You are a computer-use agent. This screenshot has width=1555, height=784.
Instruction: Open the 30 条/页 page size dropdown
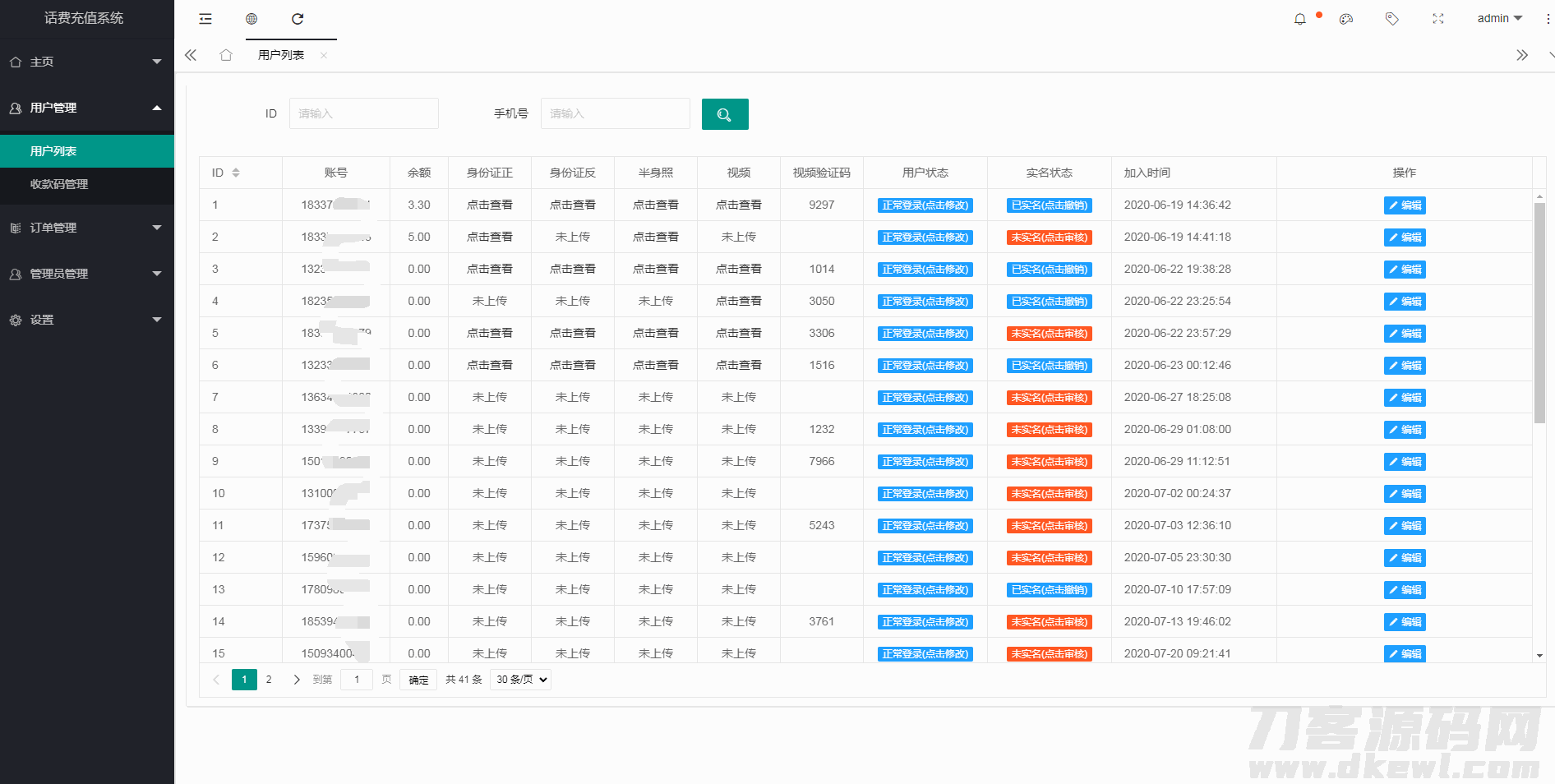(520, 680)
